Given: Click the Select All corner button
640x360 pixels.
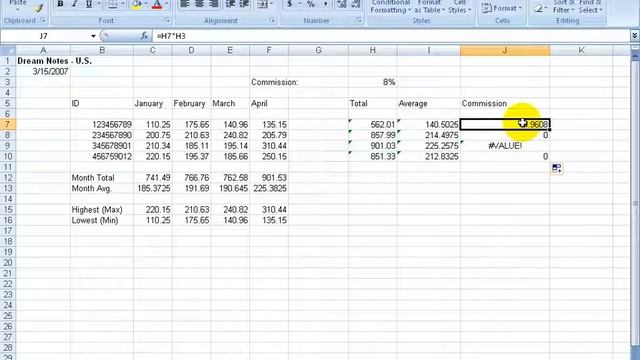Looking at the screenshot, I should pos(8,51).
